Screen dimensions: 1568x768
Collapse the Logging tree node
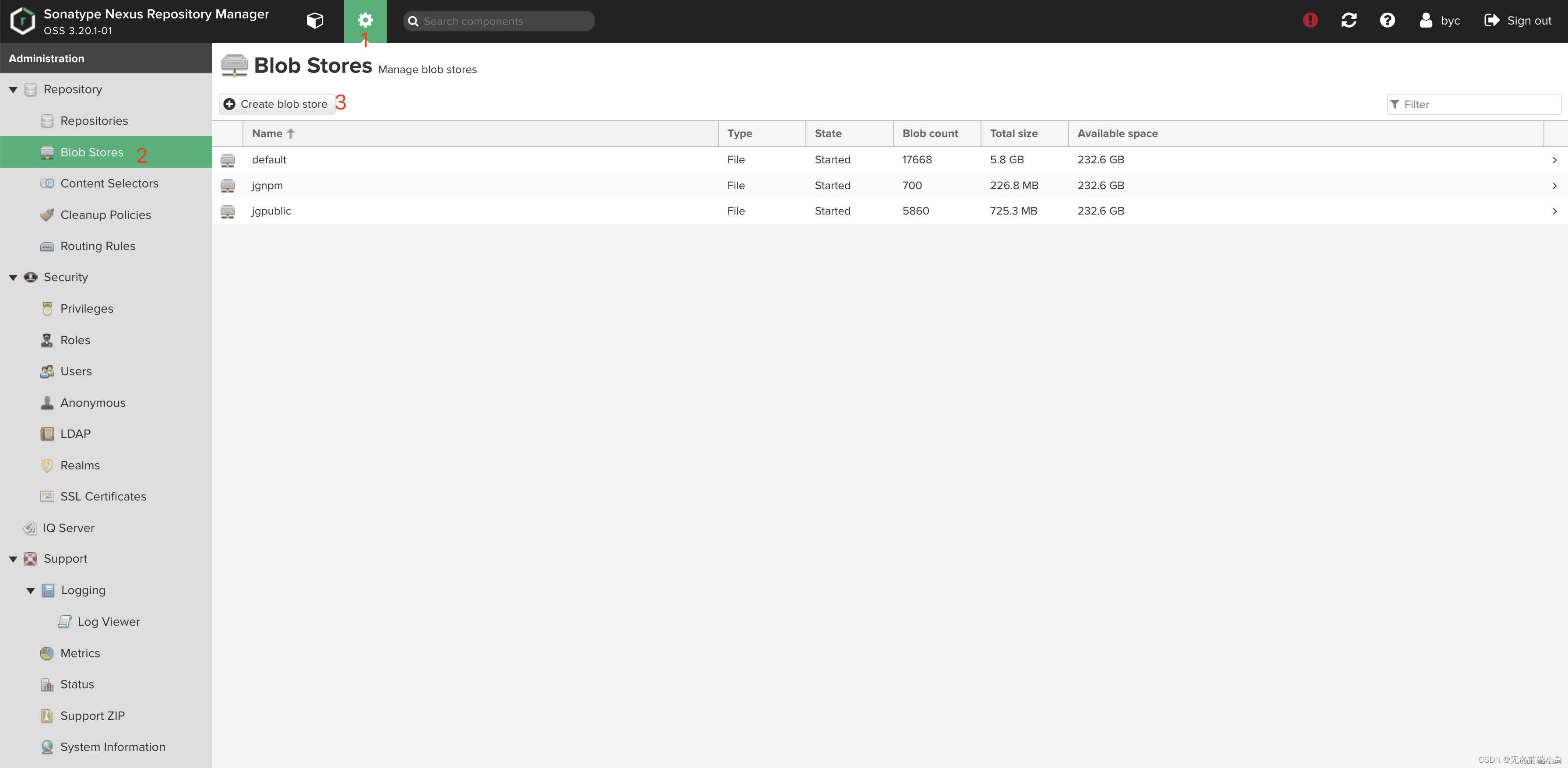31,591
